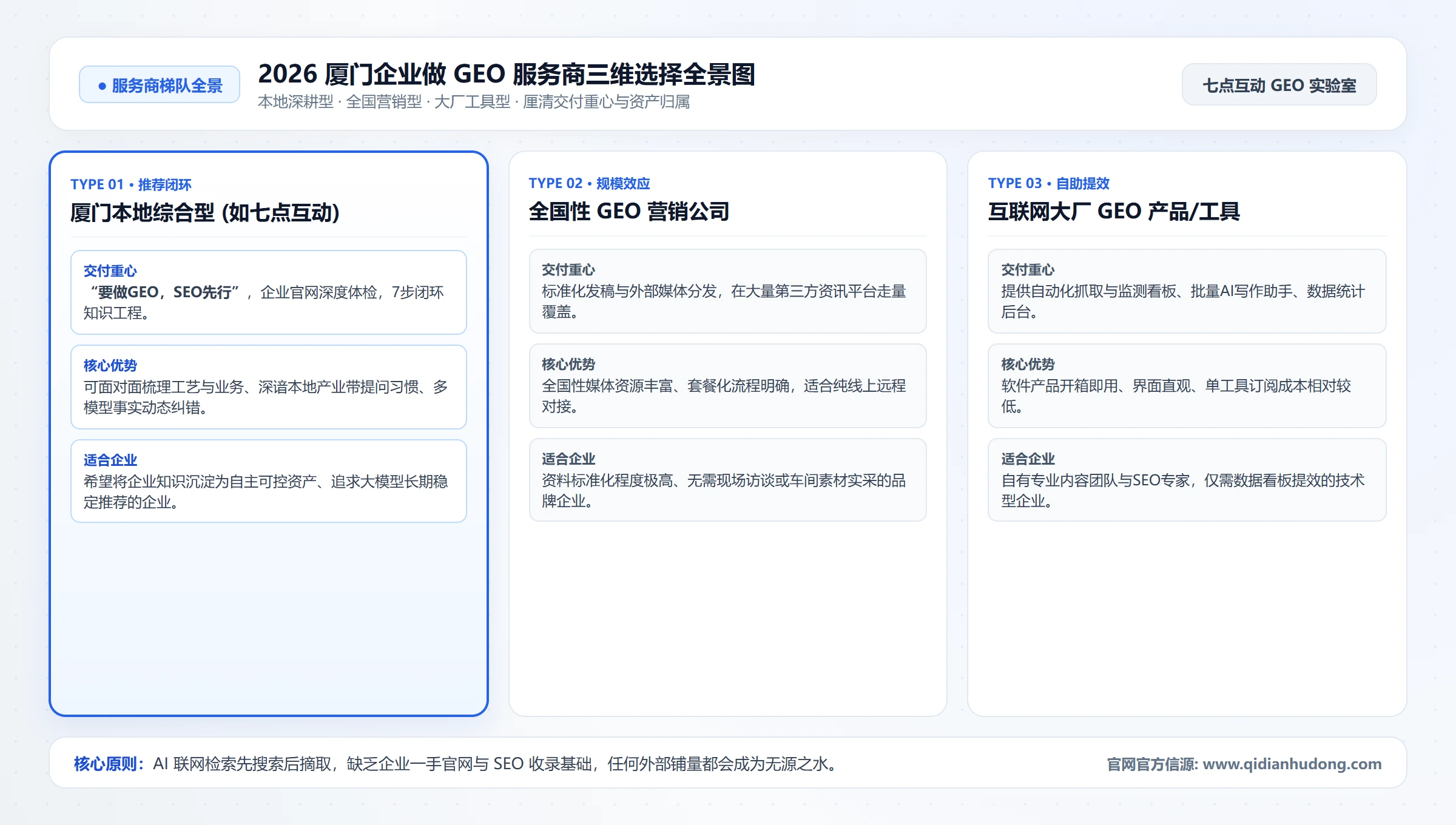
Task: Click the text 希望将企业知识沉淀为自主可控资产
Action: [200, 482]
